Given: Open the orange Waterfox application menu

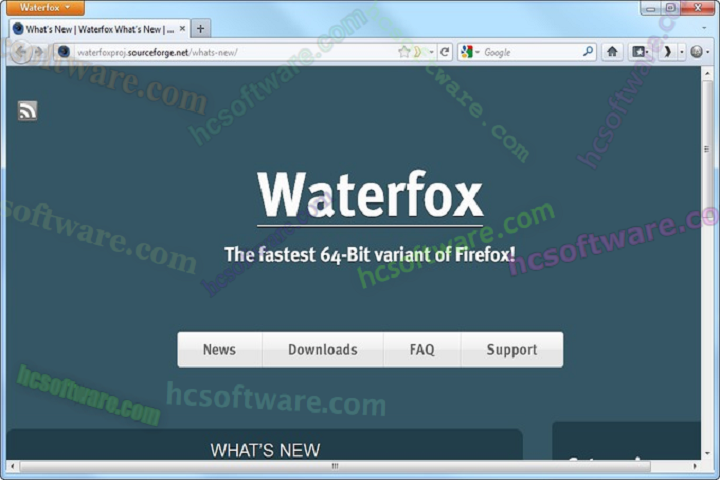Looking at the screenshot, I should pos(45,7).
